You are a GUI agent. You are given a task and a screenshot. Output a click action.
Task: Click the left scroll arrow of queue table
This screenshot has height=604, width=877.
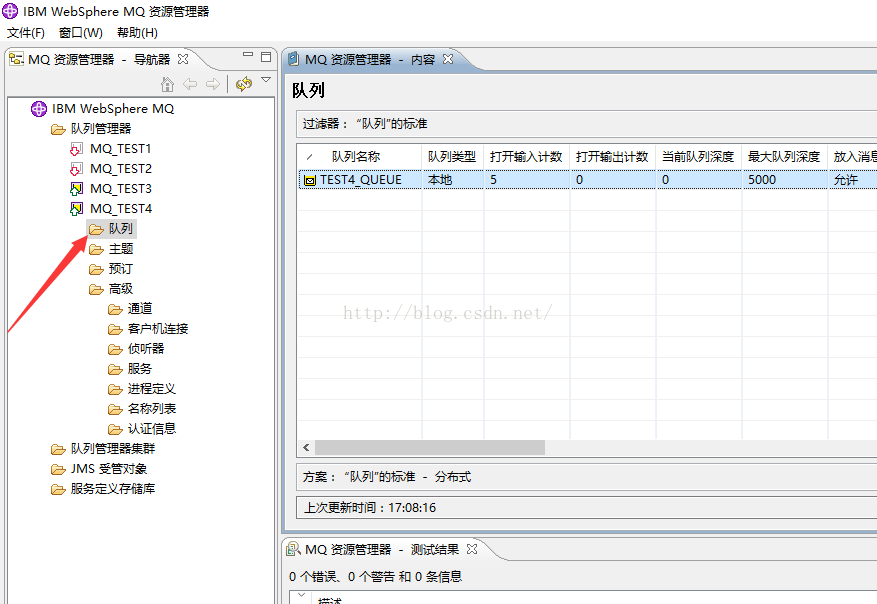306,447
